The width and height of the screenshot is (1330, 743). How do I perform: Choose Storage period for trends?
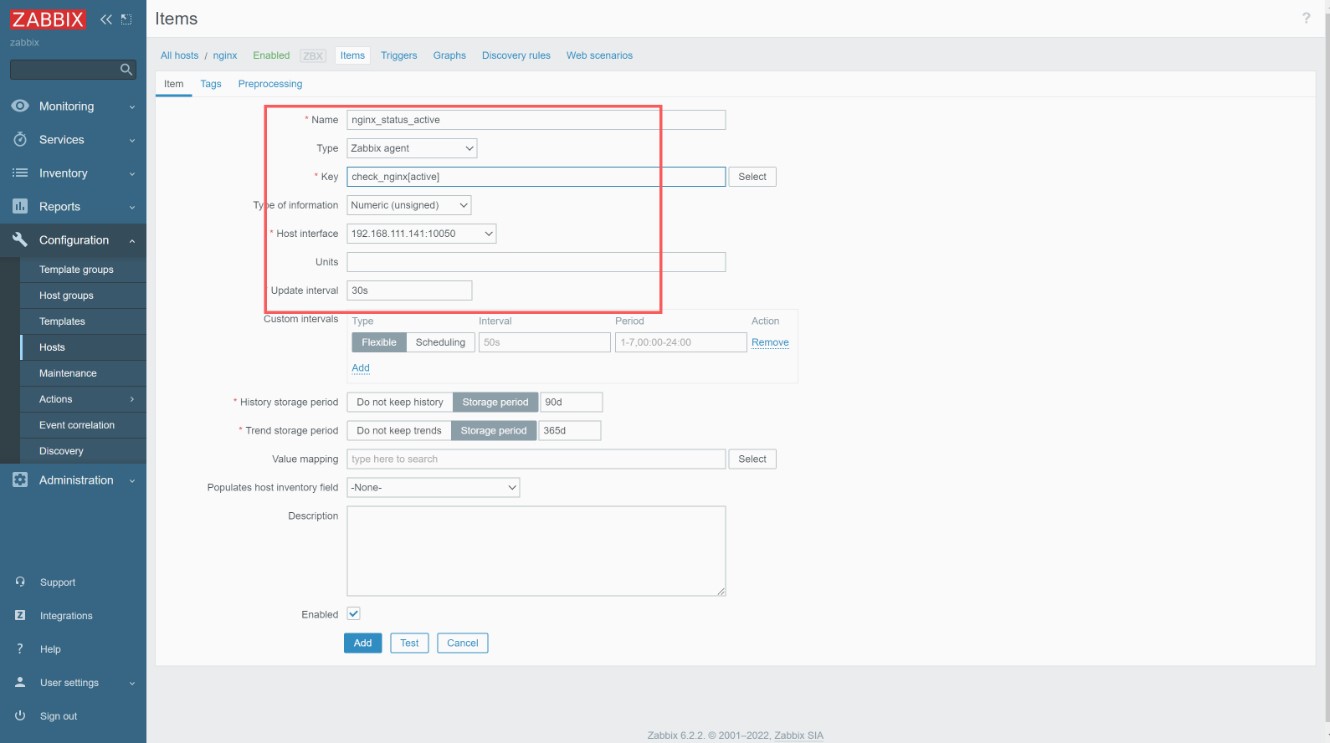tap(493, 430)
